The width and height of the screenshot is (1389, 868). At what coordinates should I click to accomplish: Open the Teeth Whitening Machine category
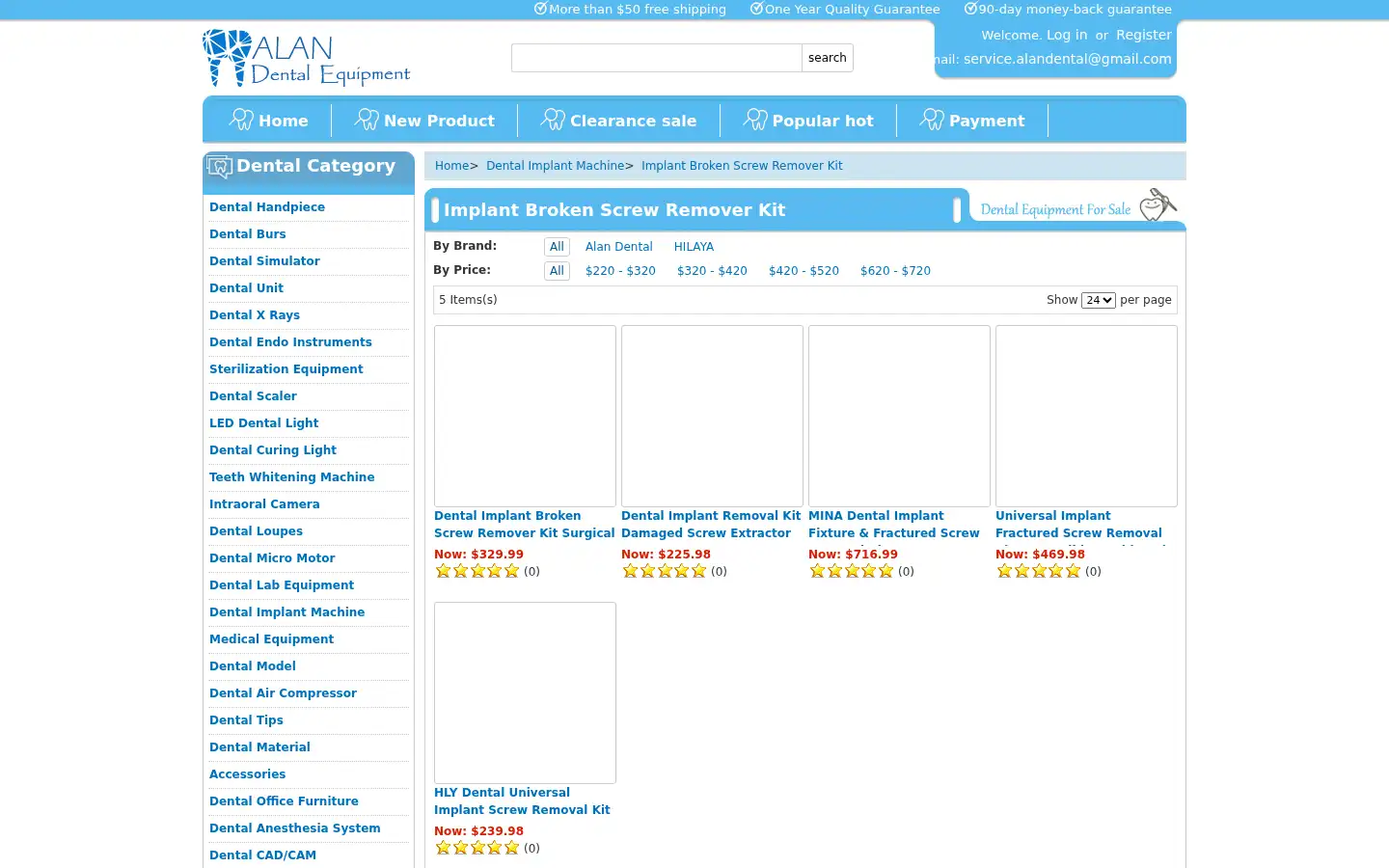click(291, 477)
